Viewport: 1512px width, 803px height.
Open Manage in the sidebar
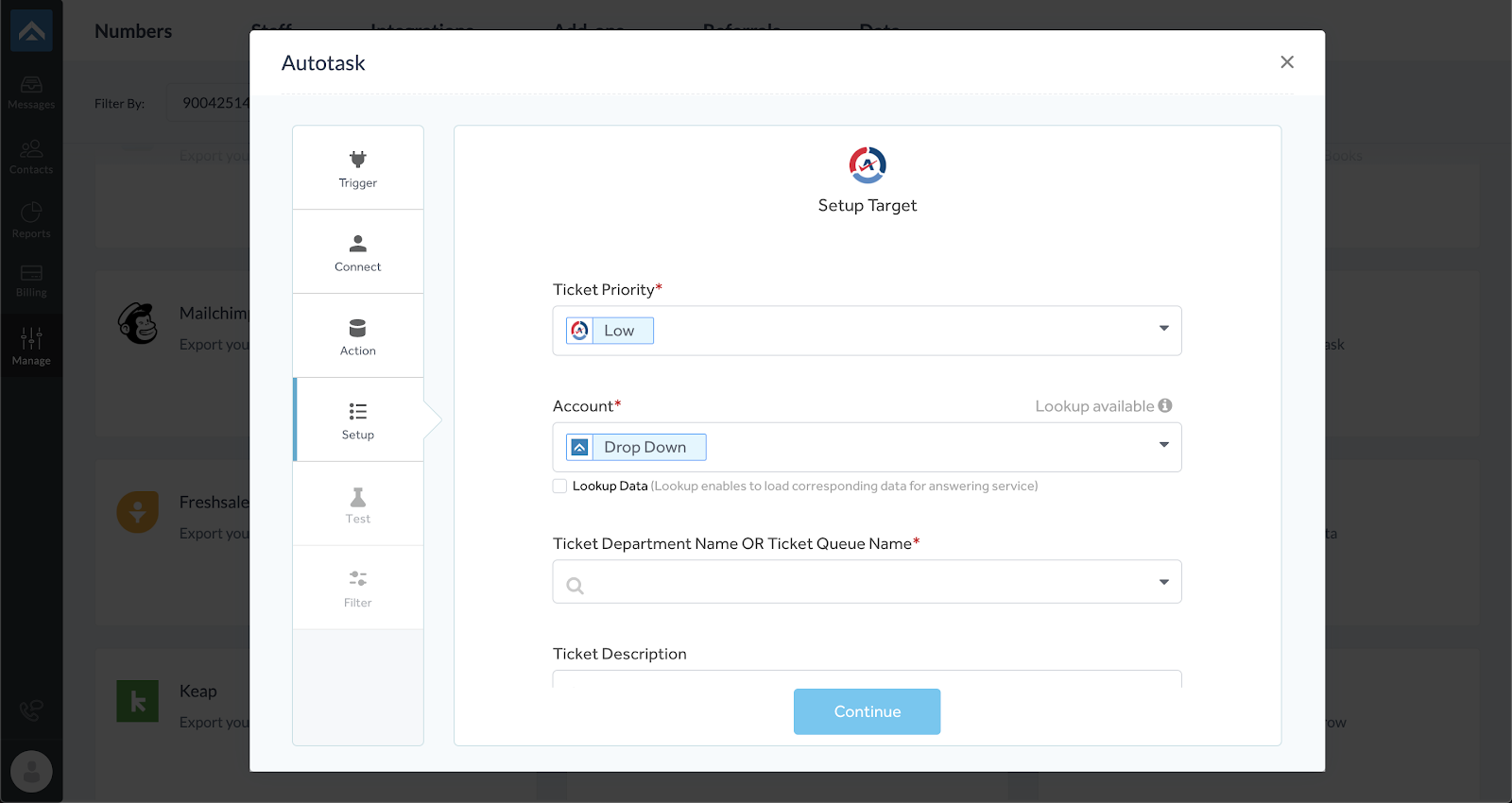click(31, 346)
